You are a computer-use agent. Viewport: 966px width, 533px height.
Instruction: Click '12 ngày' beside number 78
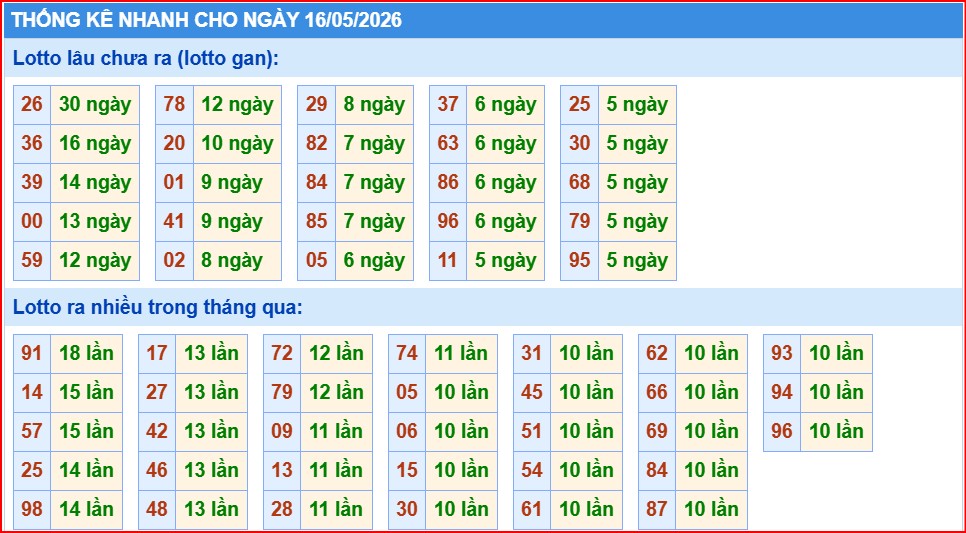point(237,105)
